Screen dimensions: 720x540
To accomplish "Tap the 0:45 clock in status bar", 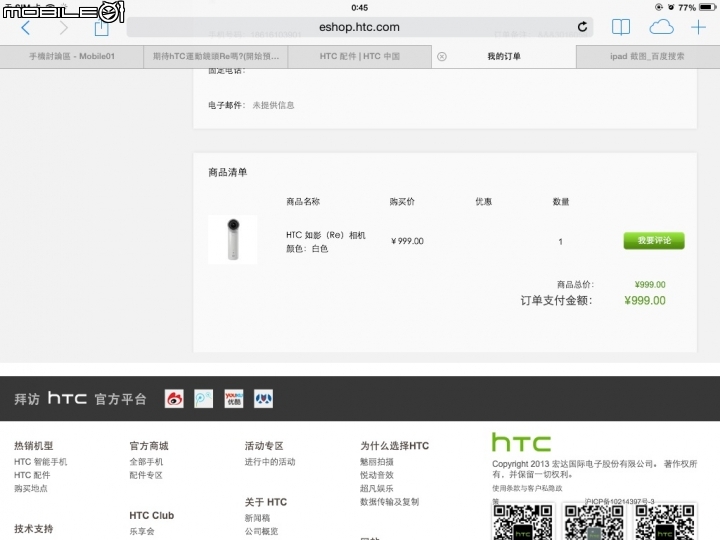I will pyautogui.click(x=360, y=7).
